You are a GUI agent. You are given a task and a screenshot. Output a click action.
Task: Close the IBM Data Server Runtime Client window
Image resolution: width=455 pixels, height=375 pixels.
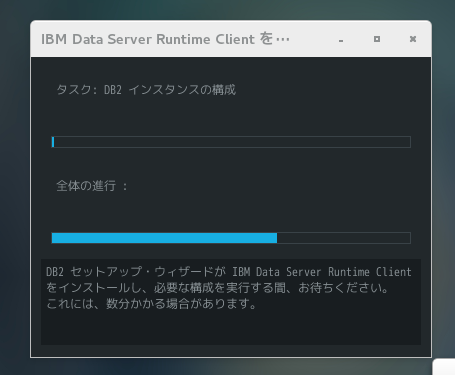413,39
